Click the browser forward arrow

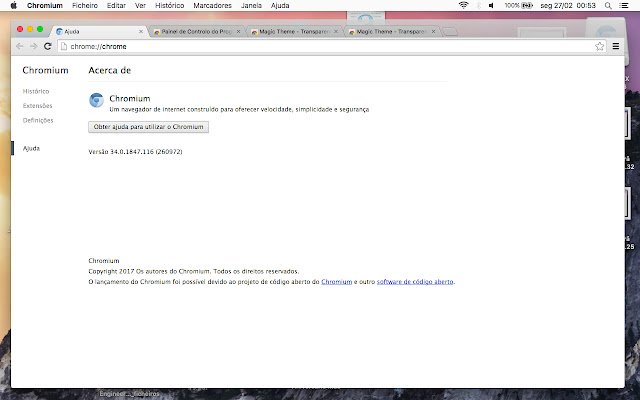click(x=33, y=47)
